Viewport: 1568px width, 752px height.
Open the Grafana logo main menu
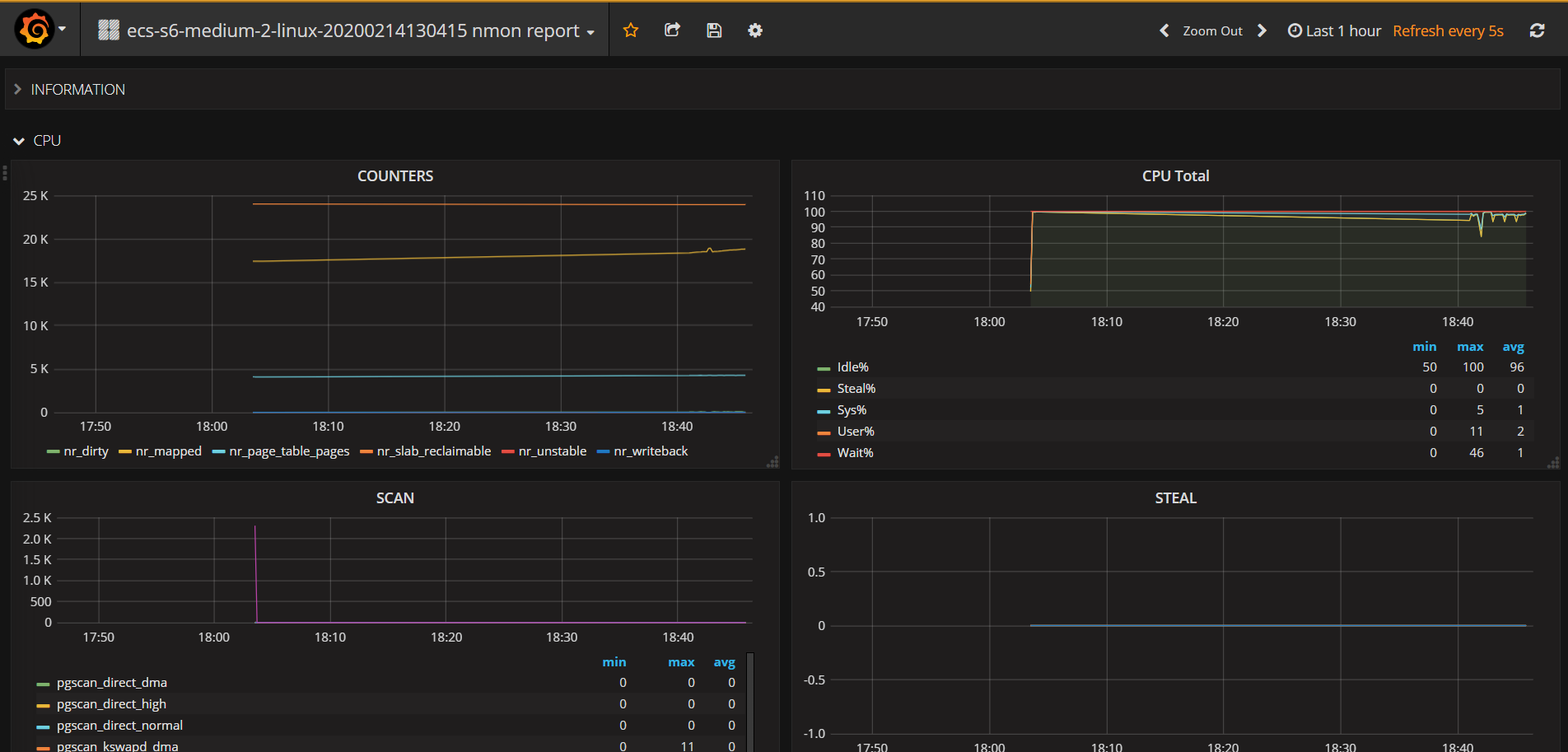click(x=35, y=30)
